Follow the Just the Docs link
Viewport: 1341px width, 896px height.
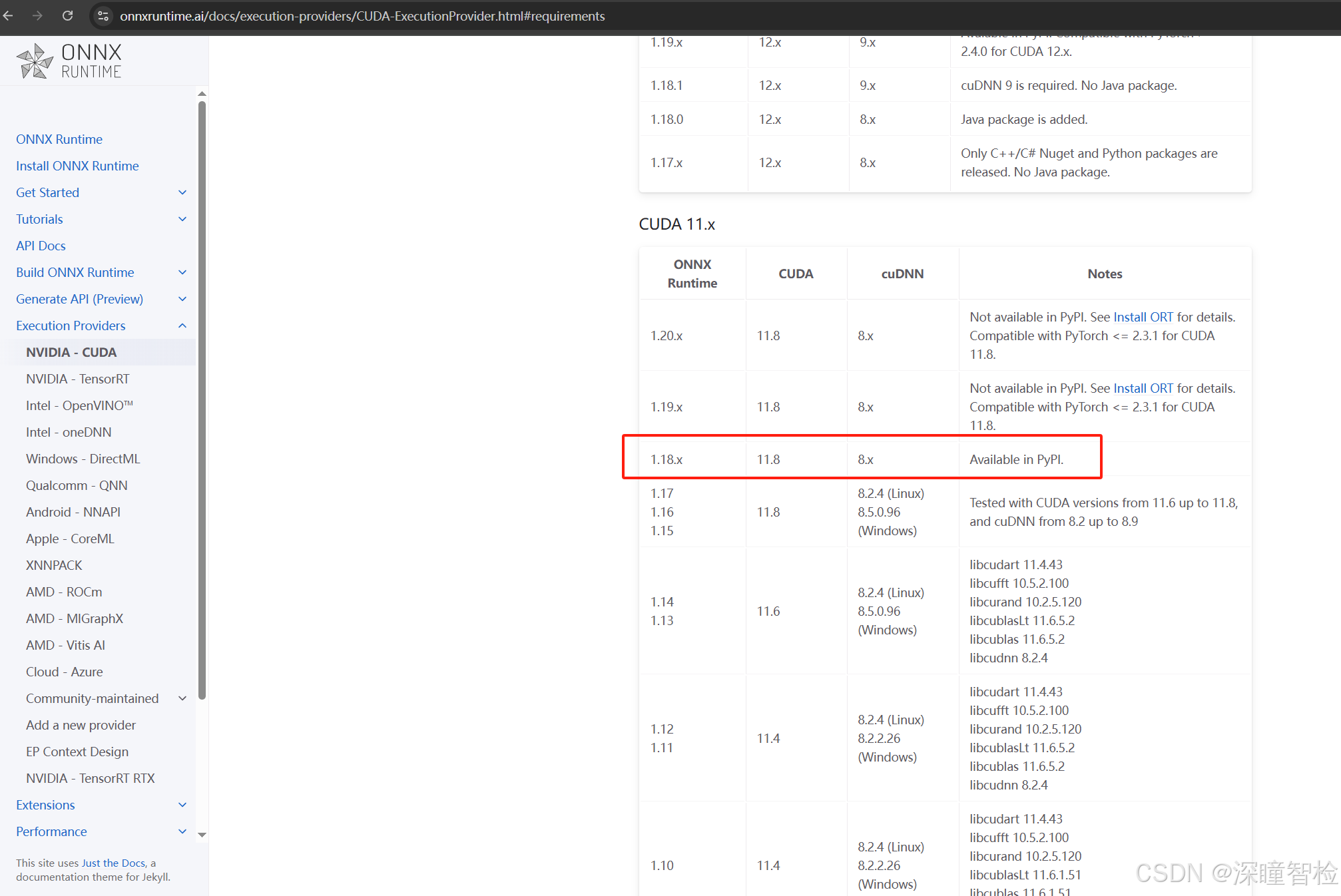(x=113, y=863)
